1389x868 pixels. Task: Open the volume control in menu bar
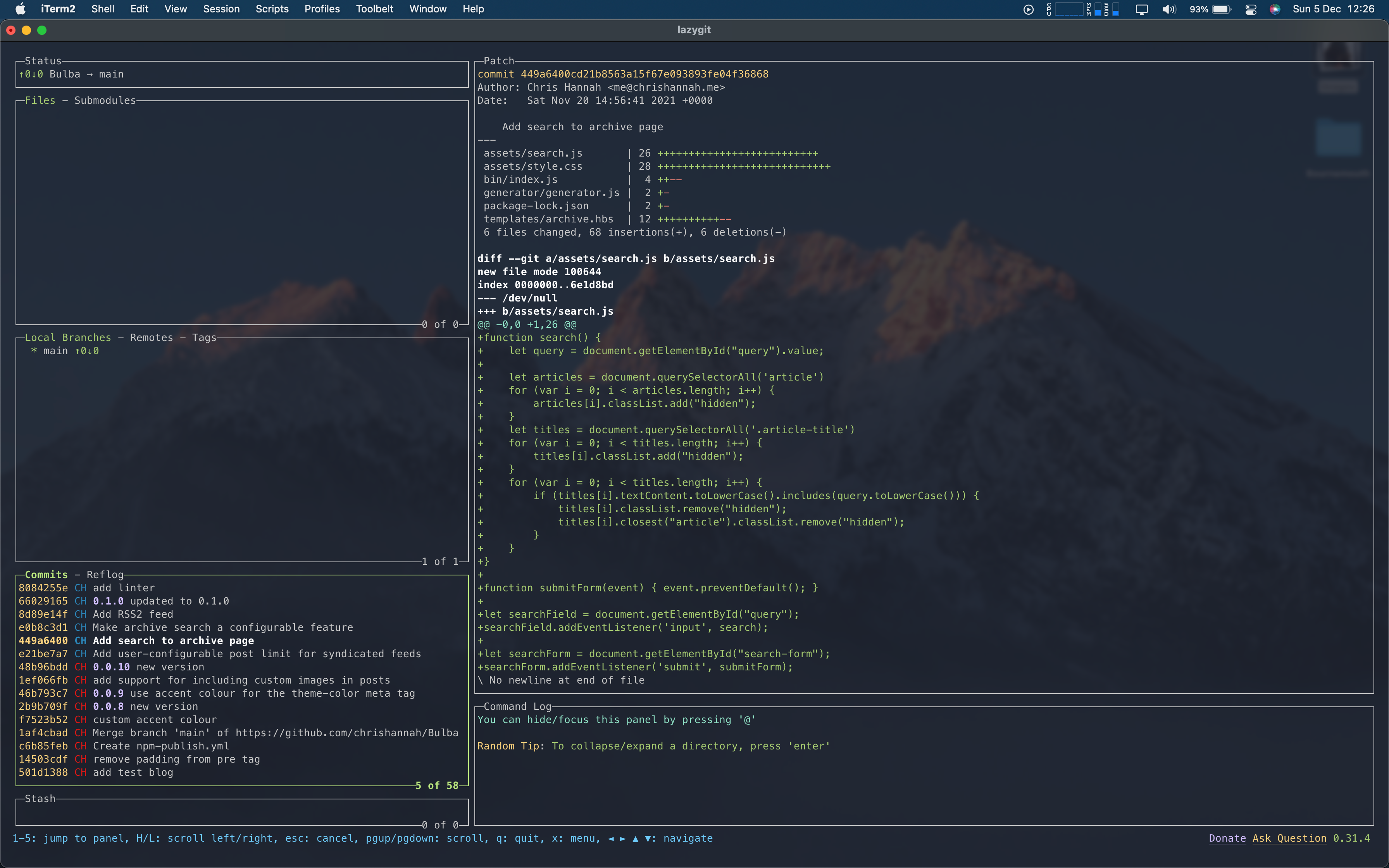click(1169, 9)
